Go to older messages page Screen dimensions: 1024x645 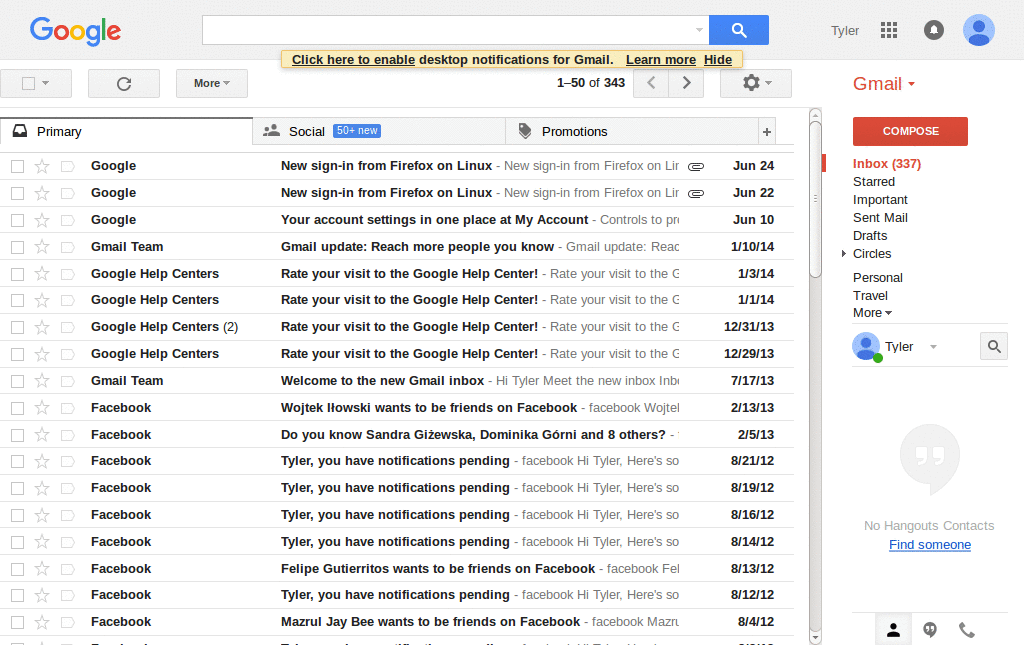pyautogui.click(x=686, y=83)
